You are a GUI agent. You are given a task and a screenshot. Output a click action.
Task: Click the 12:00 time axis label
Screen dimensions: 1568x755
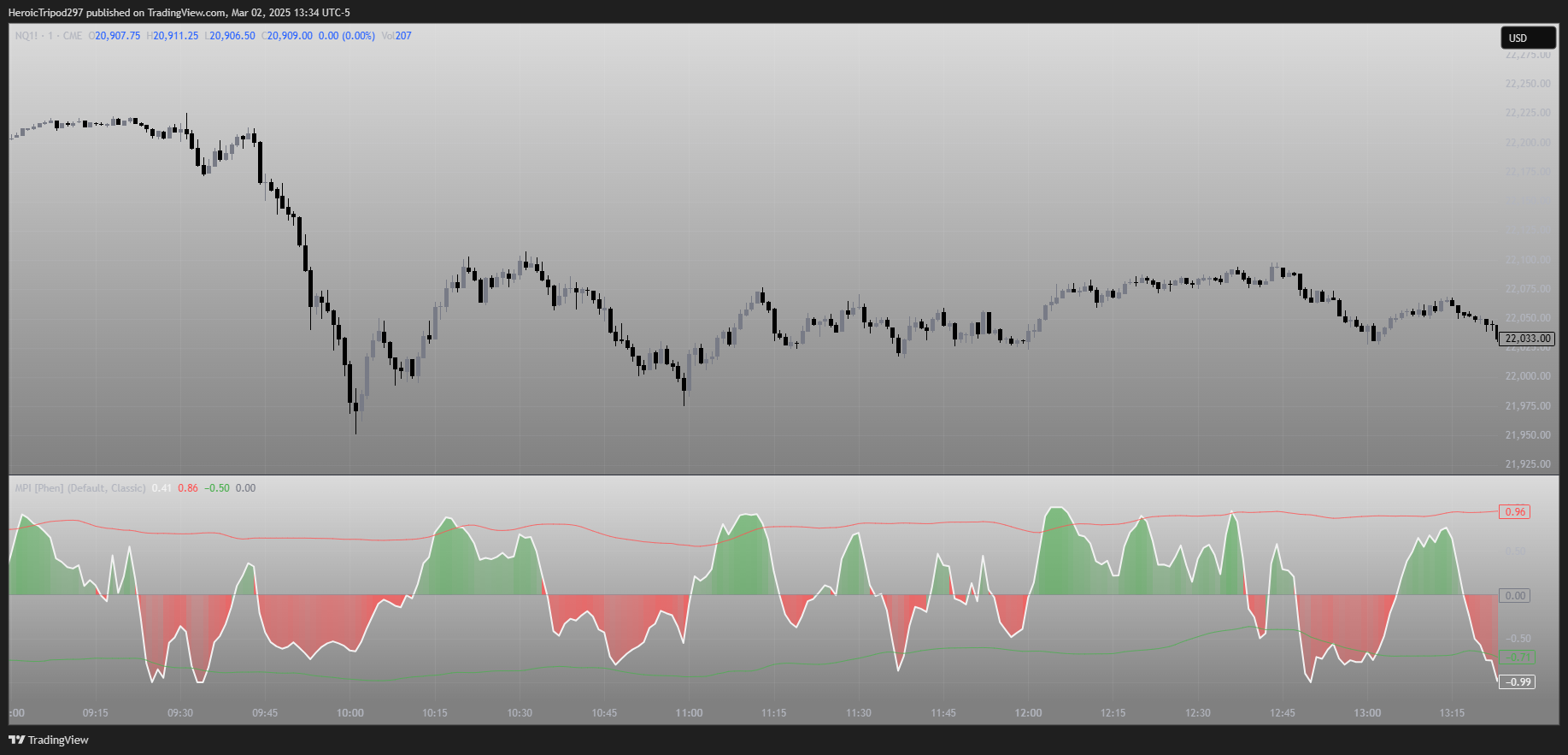pos(1028,713)
